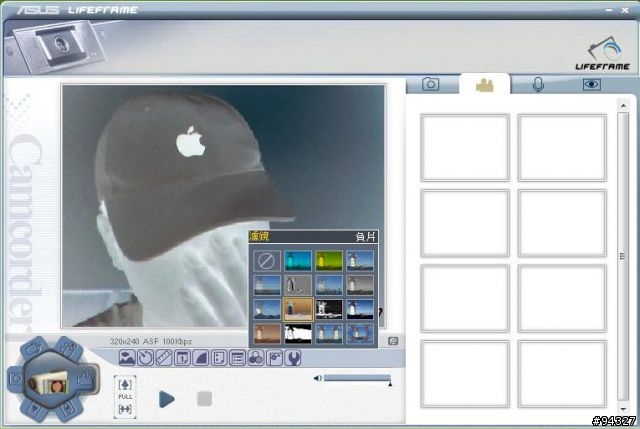This screenshot has width=640, height=429.
Task: Click the gray stop button
Action: pos(204,399)
